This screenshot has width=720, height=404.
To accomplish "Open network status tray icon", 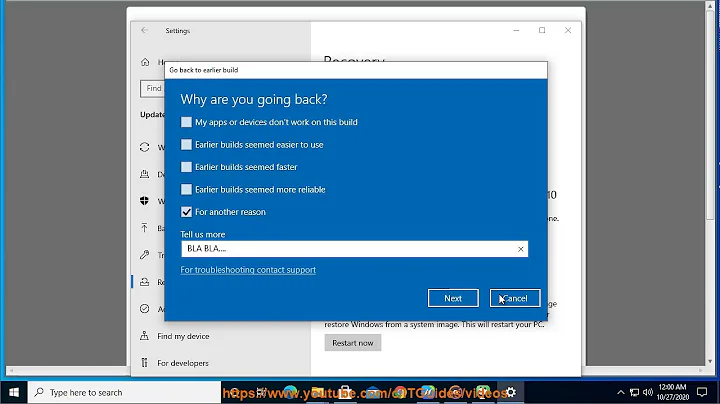I will coord(635,393).
